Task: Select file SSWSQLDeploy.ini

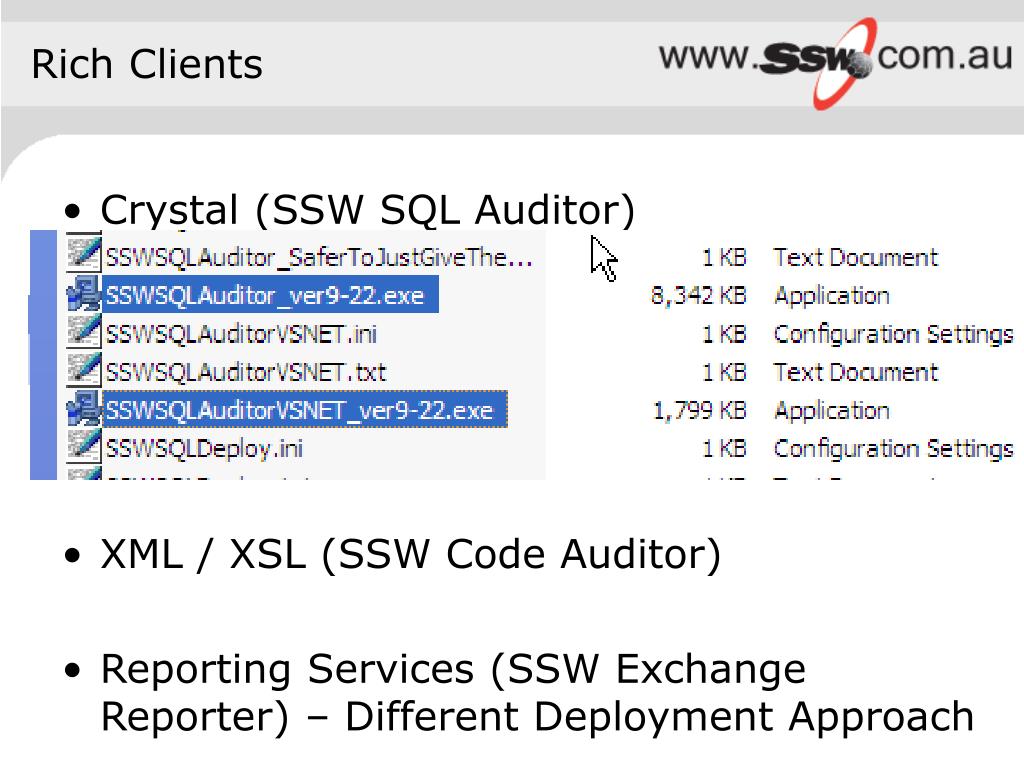Action: [204, 449]
